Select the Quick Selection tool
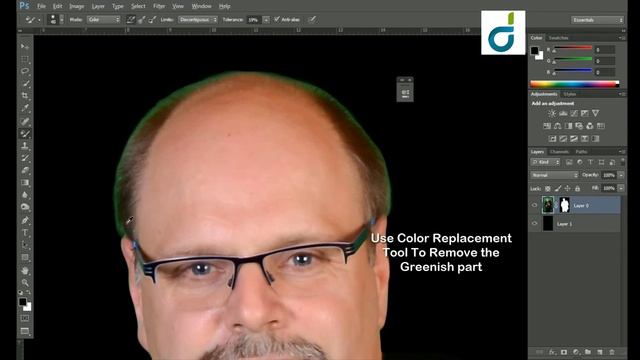 pyautogui.click(x=24, y=83)
